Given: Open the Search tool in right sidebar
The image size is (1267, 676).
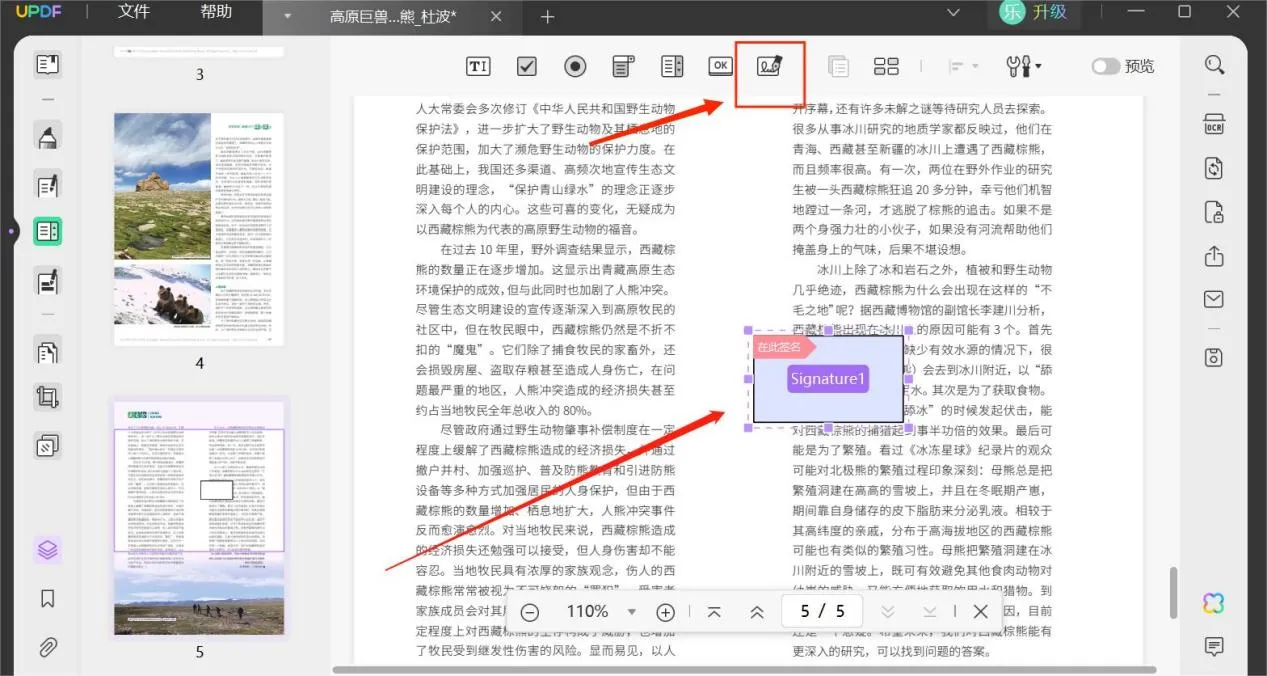Looking at the screenshot, I should [1214, 65].
